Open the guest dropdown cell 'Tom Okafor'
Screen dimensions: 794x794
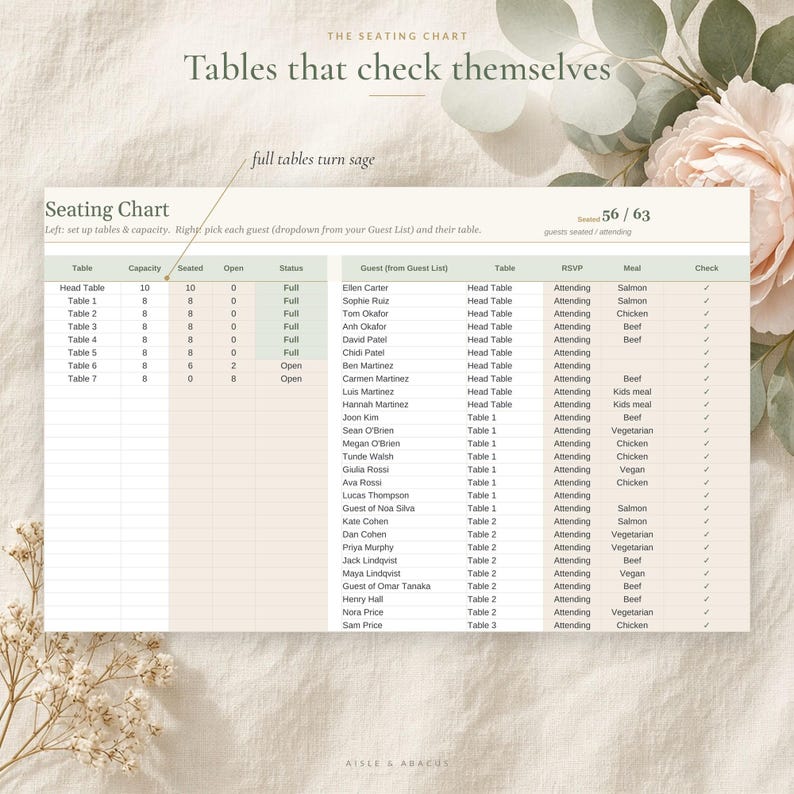coord(404,314)
